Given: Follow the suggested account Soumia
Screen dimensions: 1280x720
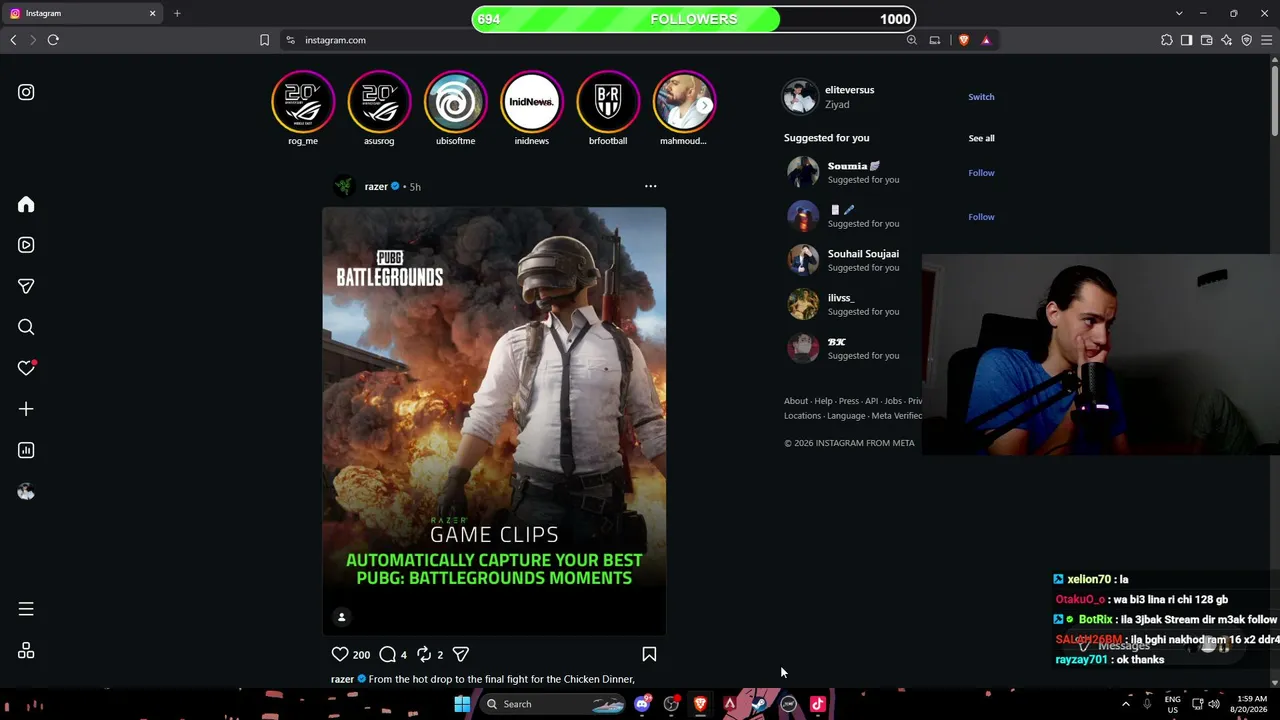Looking at the screenshot, I should click(x=981, y=173).
